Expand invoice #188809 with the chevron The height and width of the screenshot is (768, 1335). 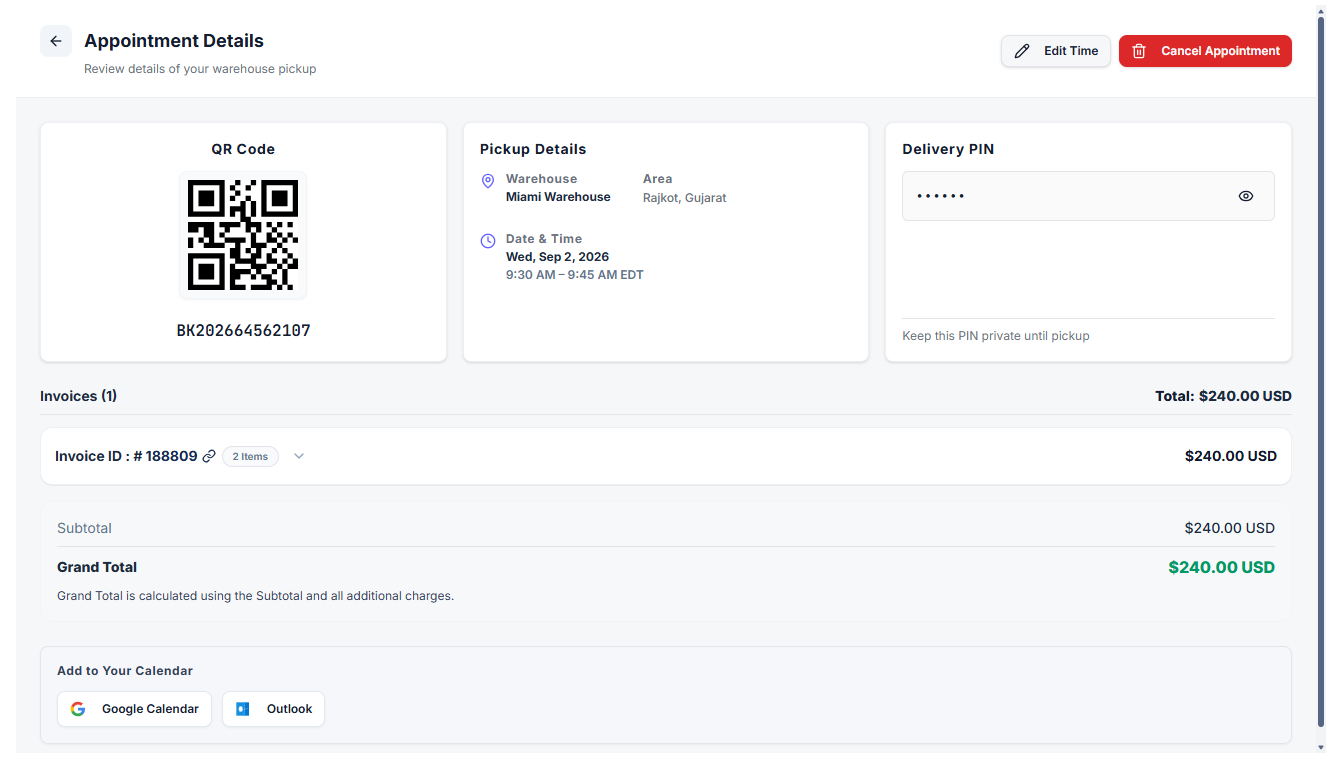[299, 456]
